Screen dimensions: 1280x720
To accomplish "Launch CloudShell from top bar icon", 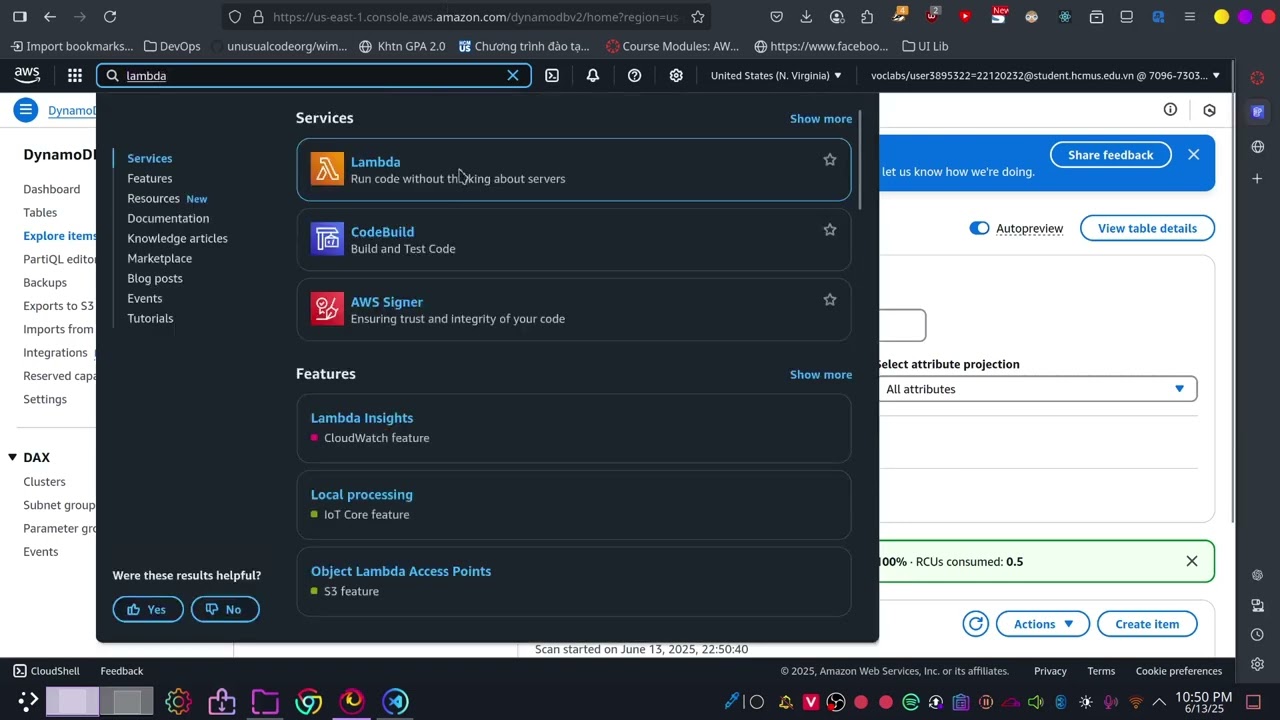I will (552, 75).
